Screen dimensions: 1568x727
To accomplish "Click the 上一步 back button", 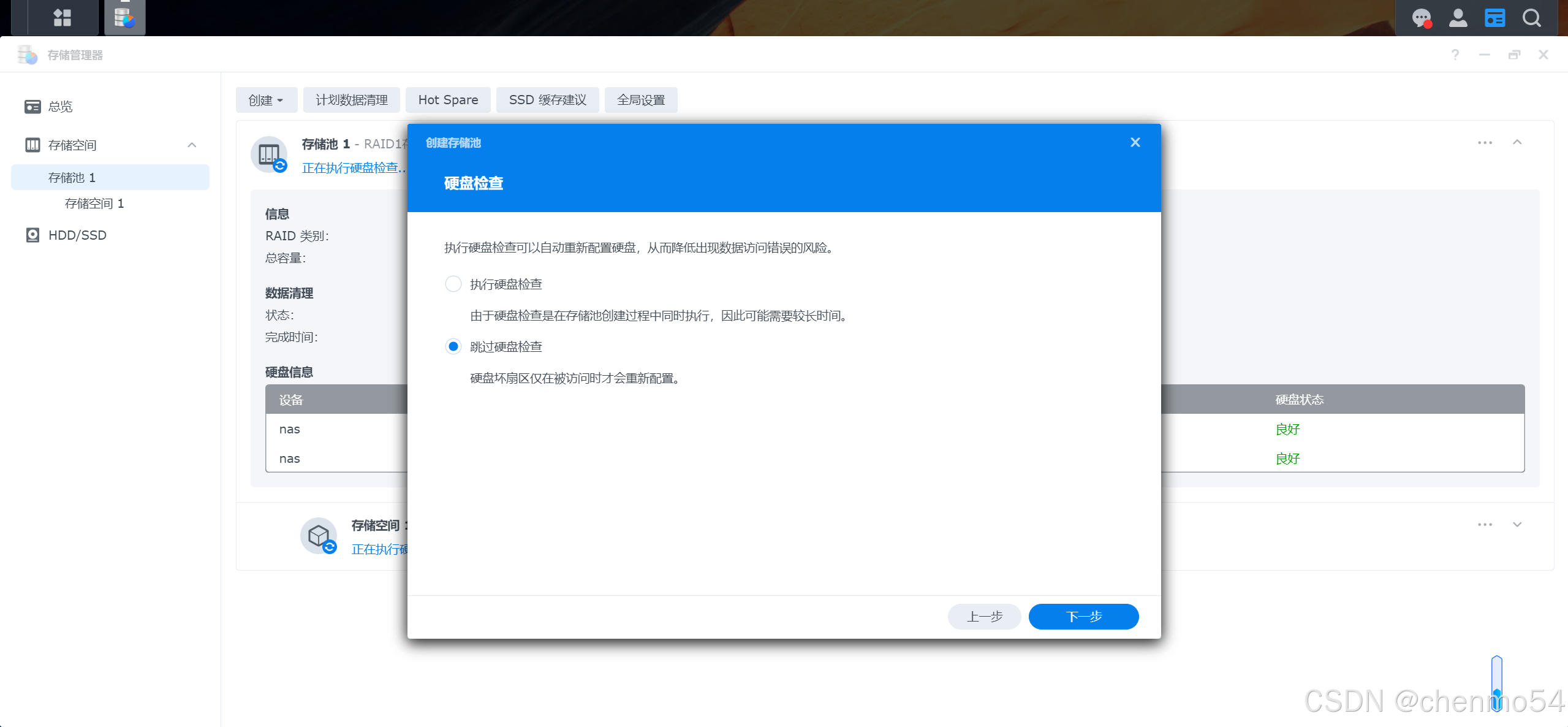I will coord(984,616).
